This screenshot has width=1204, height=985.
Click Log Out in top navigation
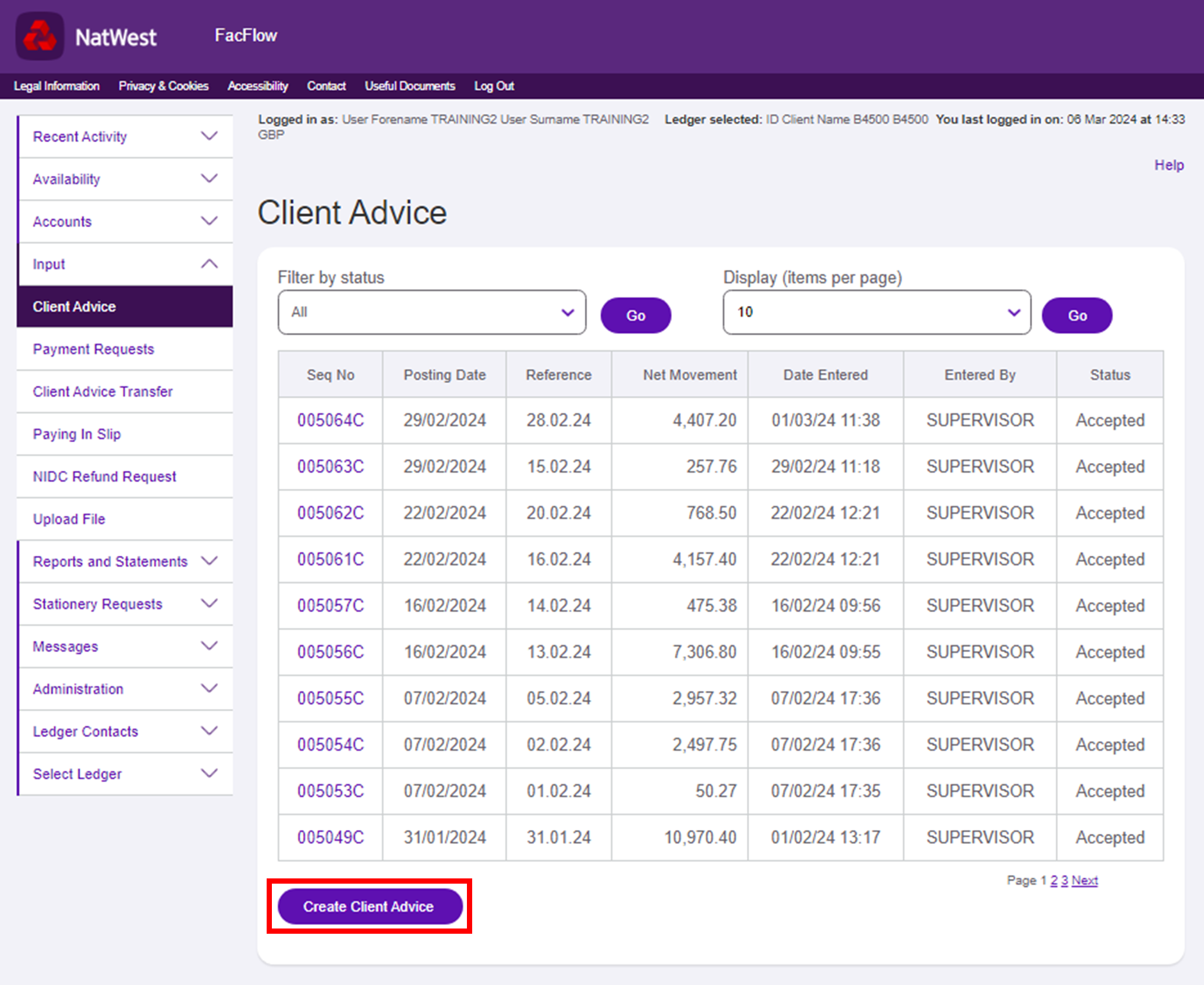coord(494,86)
